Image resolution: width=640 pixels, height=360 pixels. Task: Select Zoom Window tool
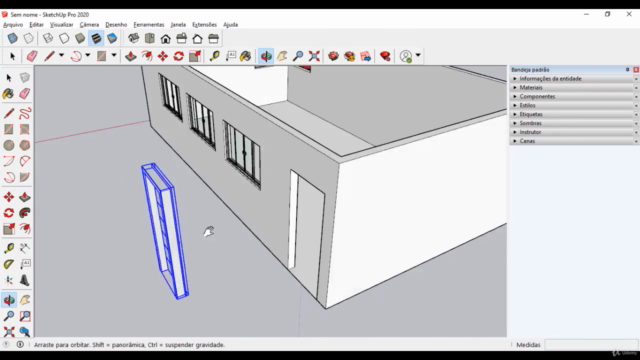(24, 316)
